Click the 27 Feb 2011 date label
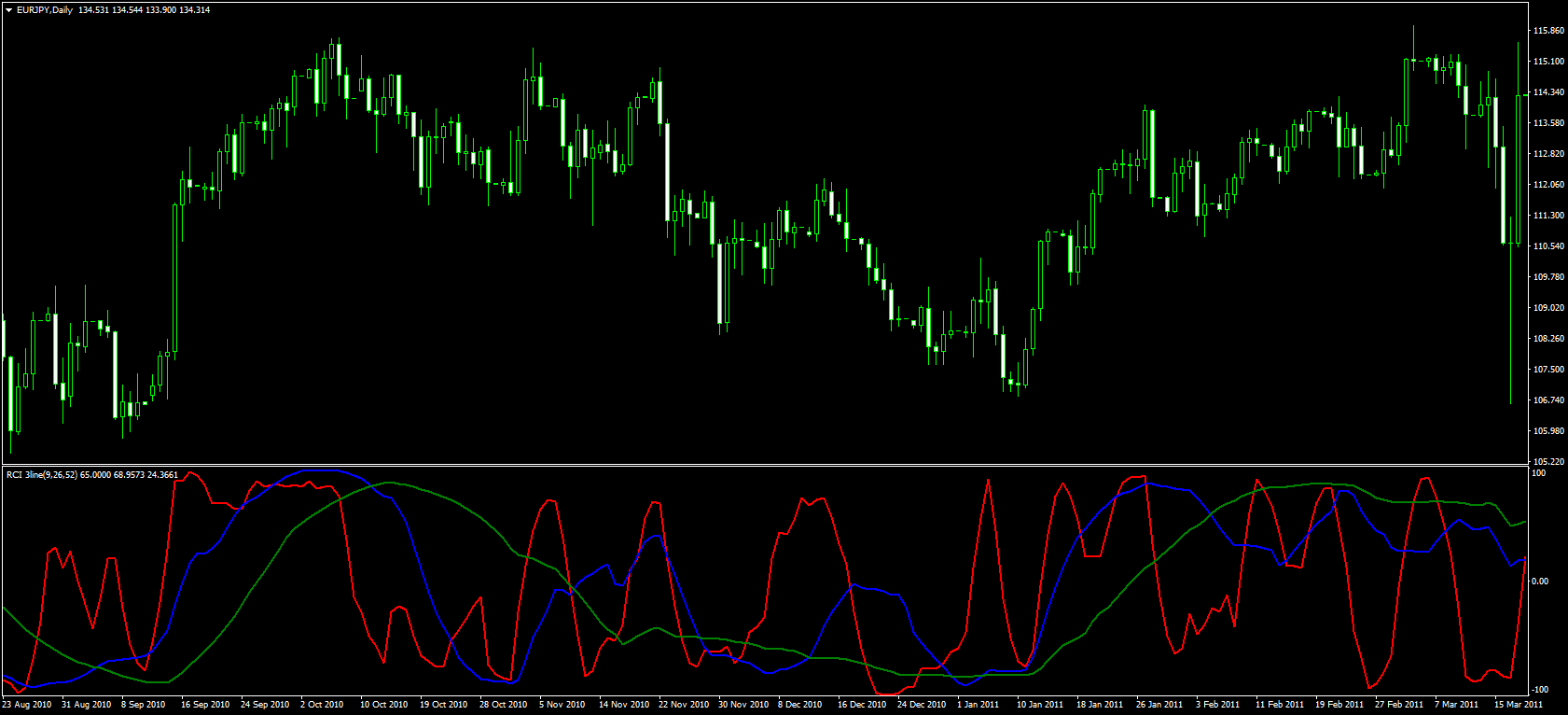 (x=1399, y=705)
